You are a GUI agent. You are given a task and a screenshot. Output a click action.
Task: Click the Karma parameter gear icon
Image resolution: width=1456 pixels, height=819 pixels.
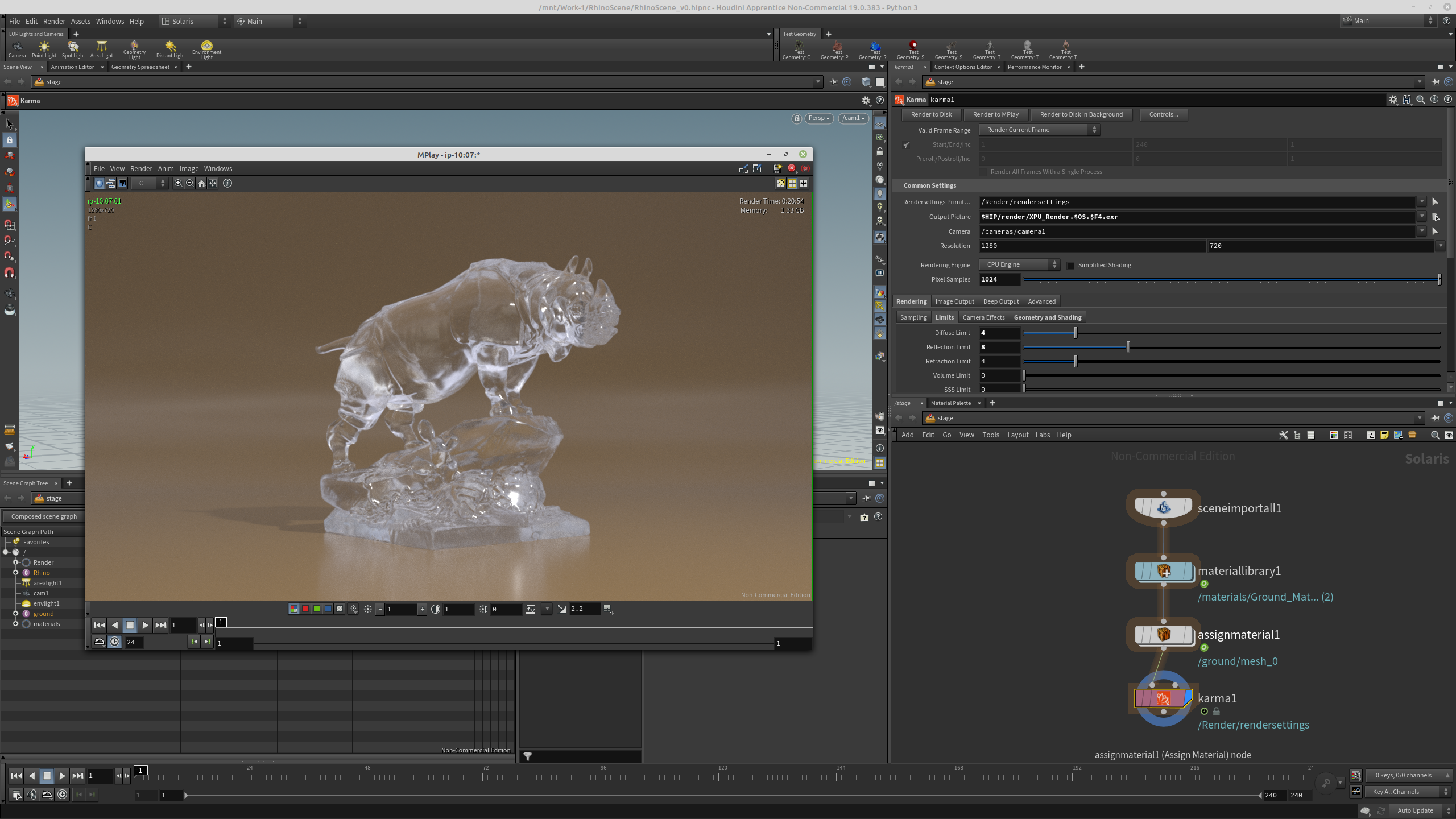[x=1393, y=100]
